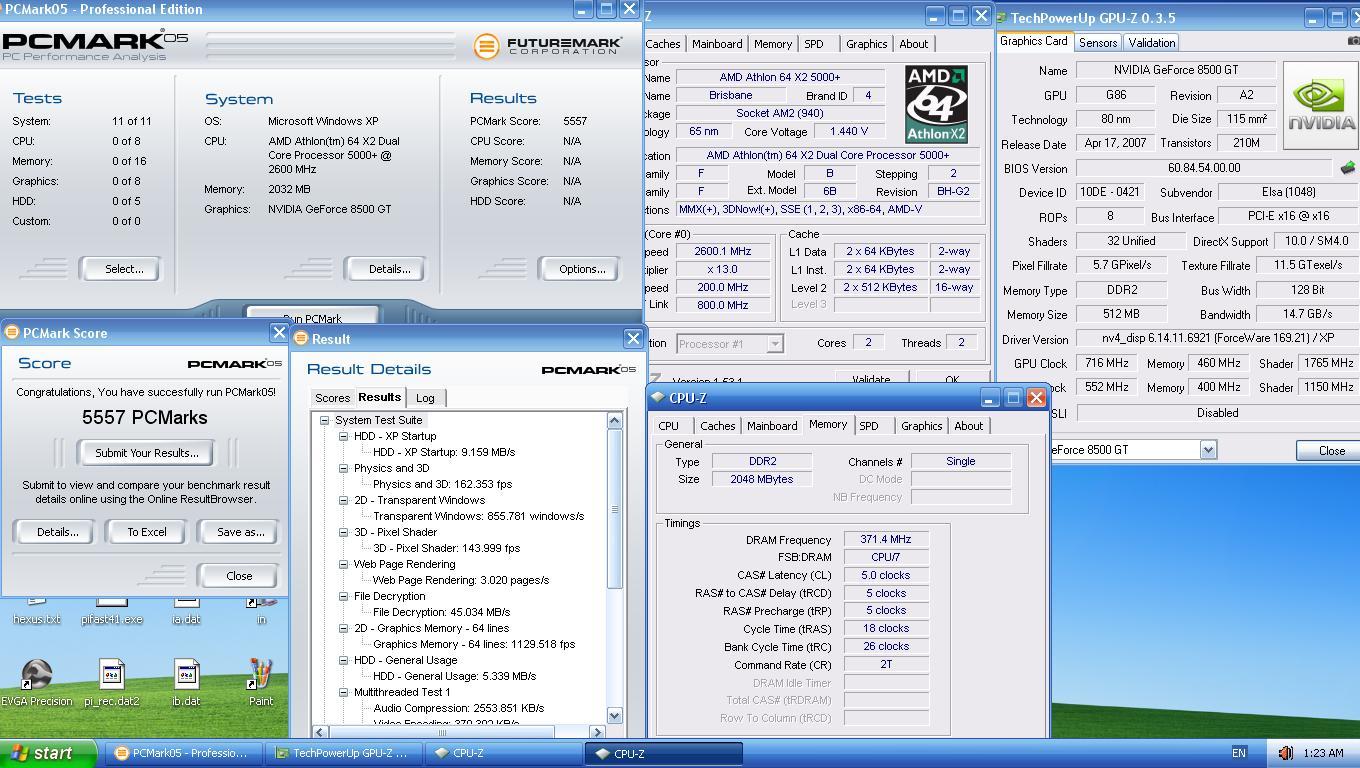Open the Paint desktop shortcut
Viewport: 1360px width, 768px height.
[x=261, y=682]
